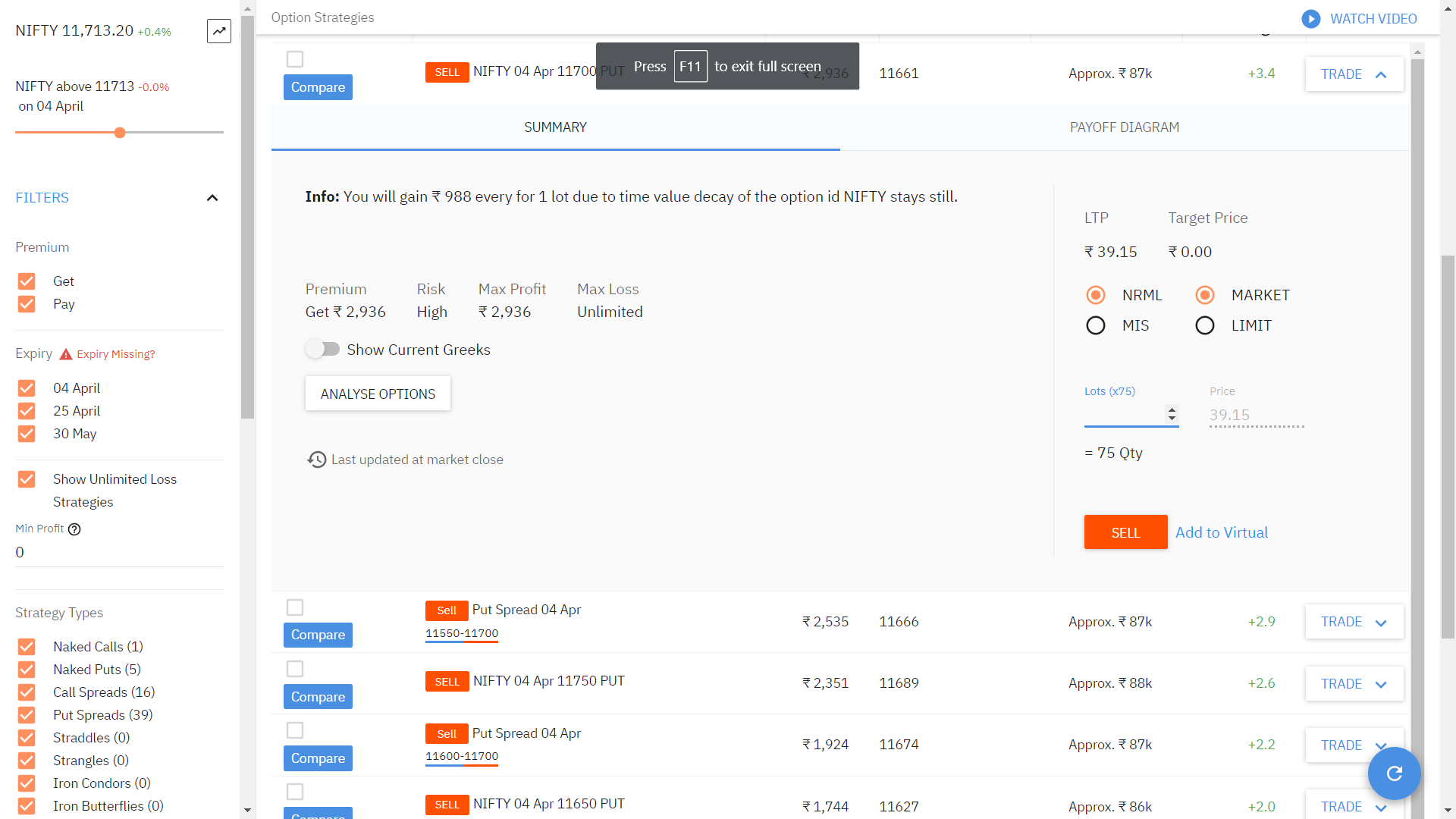
Task: Click the SELL tag on NIFTY 11700 PUT
Action: 447,72
